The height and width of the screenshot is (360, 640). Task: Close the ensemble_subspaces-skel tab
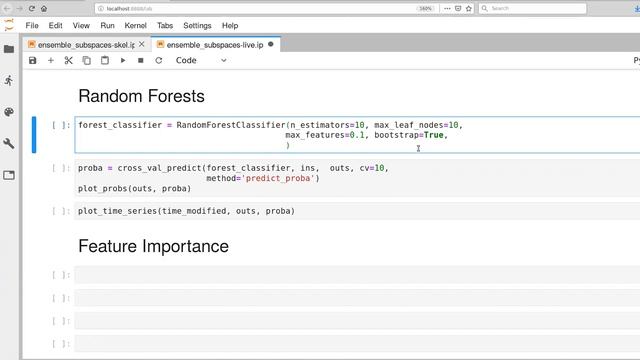[142, 44]
